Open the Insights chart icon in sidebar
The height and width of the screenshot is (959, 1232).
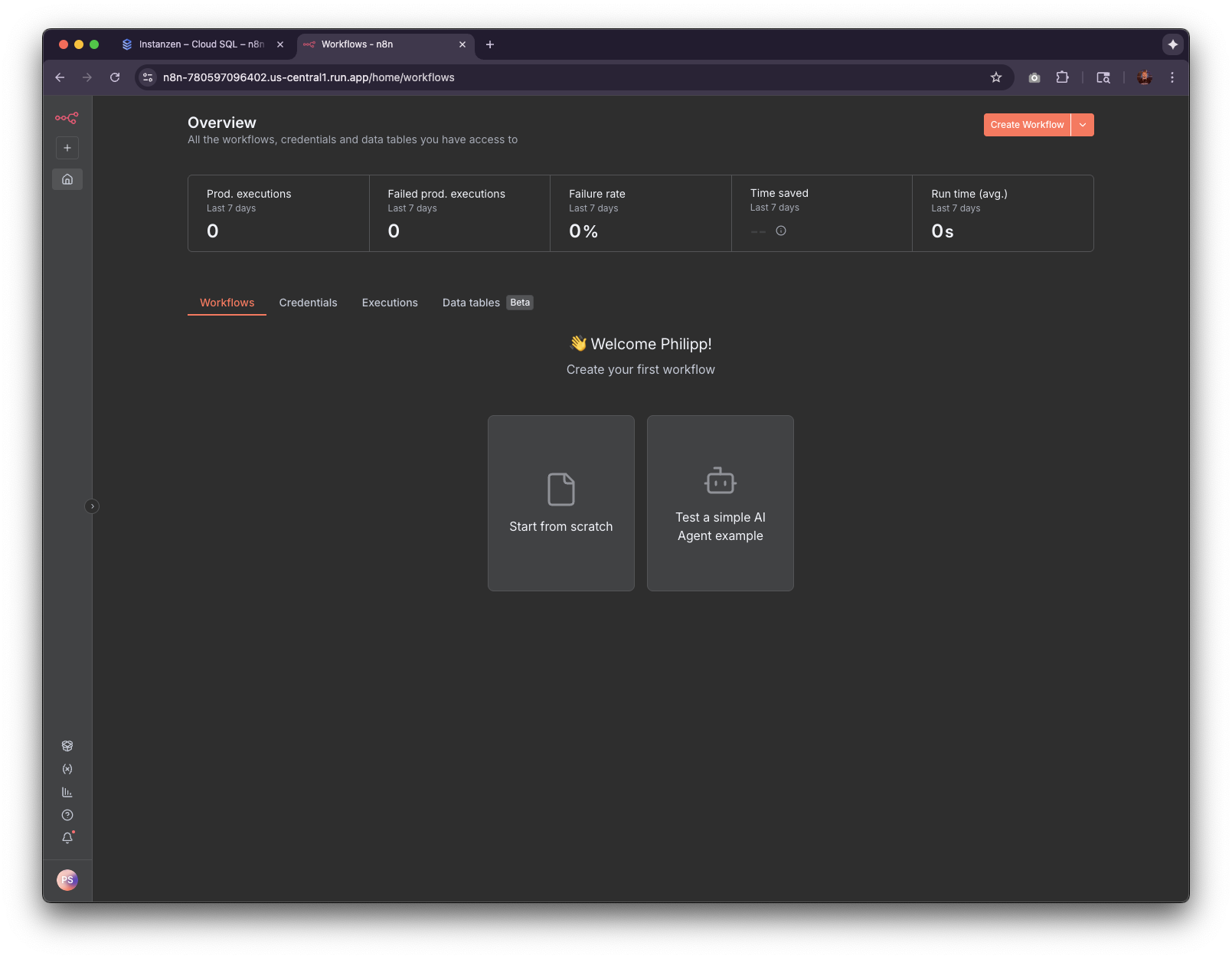click(x=67, y=792)
